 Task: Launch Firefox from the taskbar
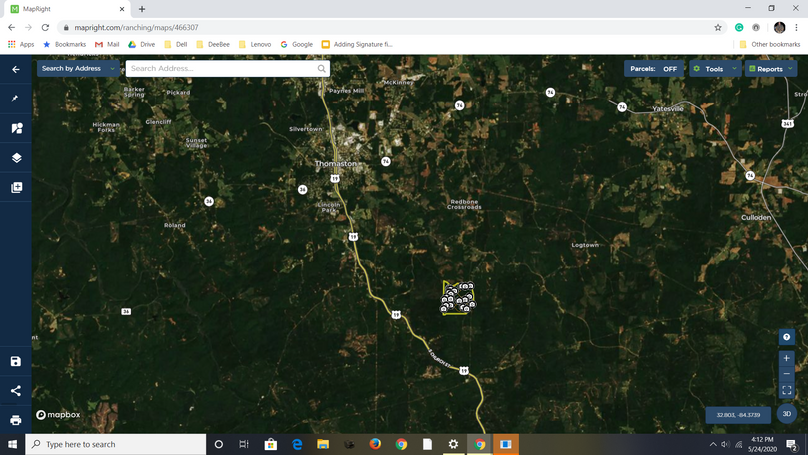(x=375, y=444)
